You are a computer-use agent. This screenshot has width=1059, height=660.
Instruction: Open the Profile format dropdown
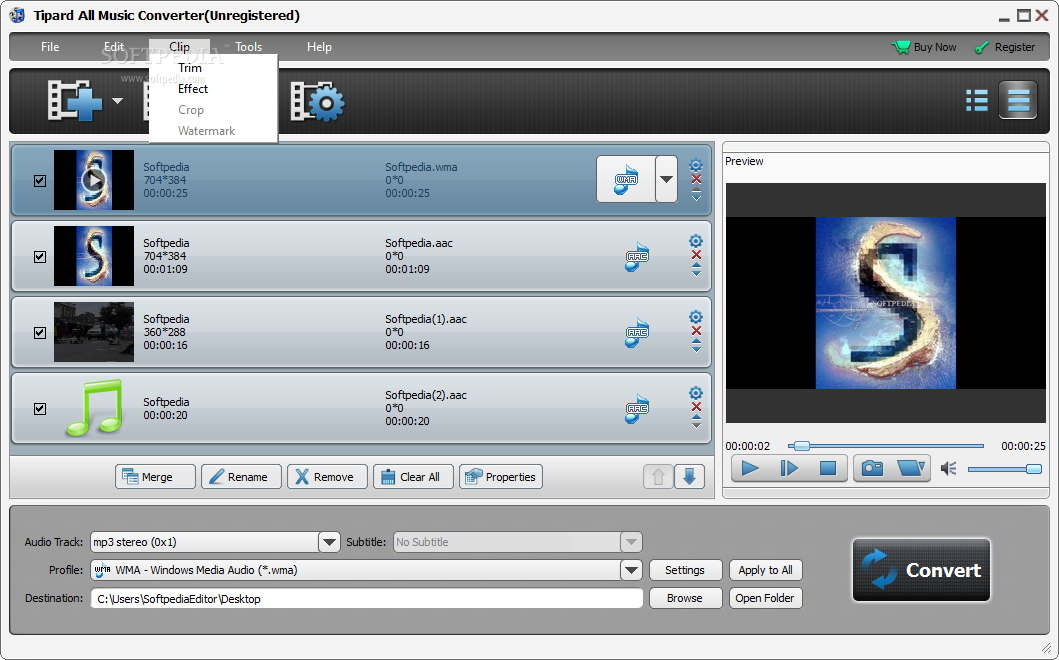pos(631,570)
